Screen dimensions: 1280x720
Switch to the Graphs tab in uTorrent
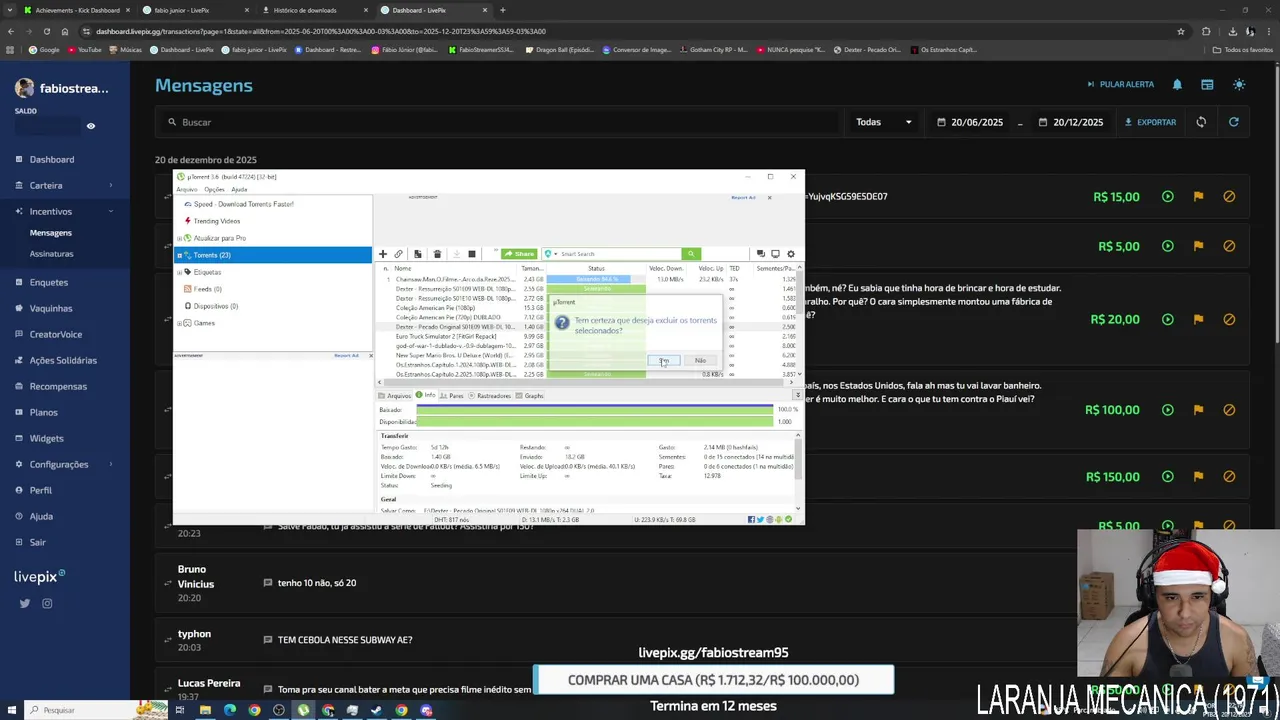(x=530, y=396)
